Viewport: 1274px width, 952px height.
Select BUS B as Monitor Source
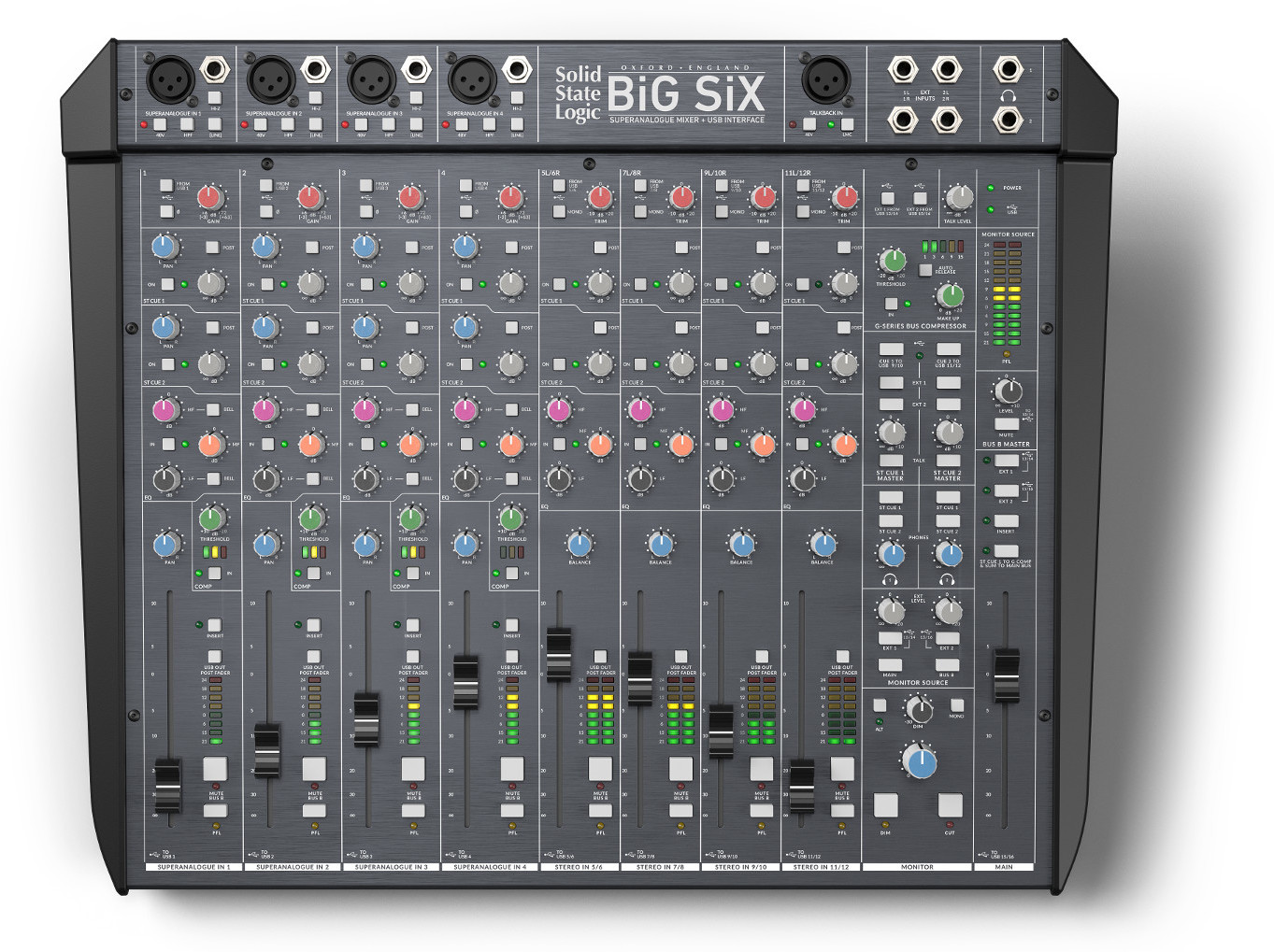(x=947, y=665)
